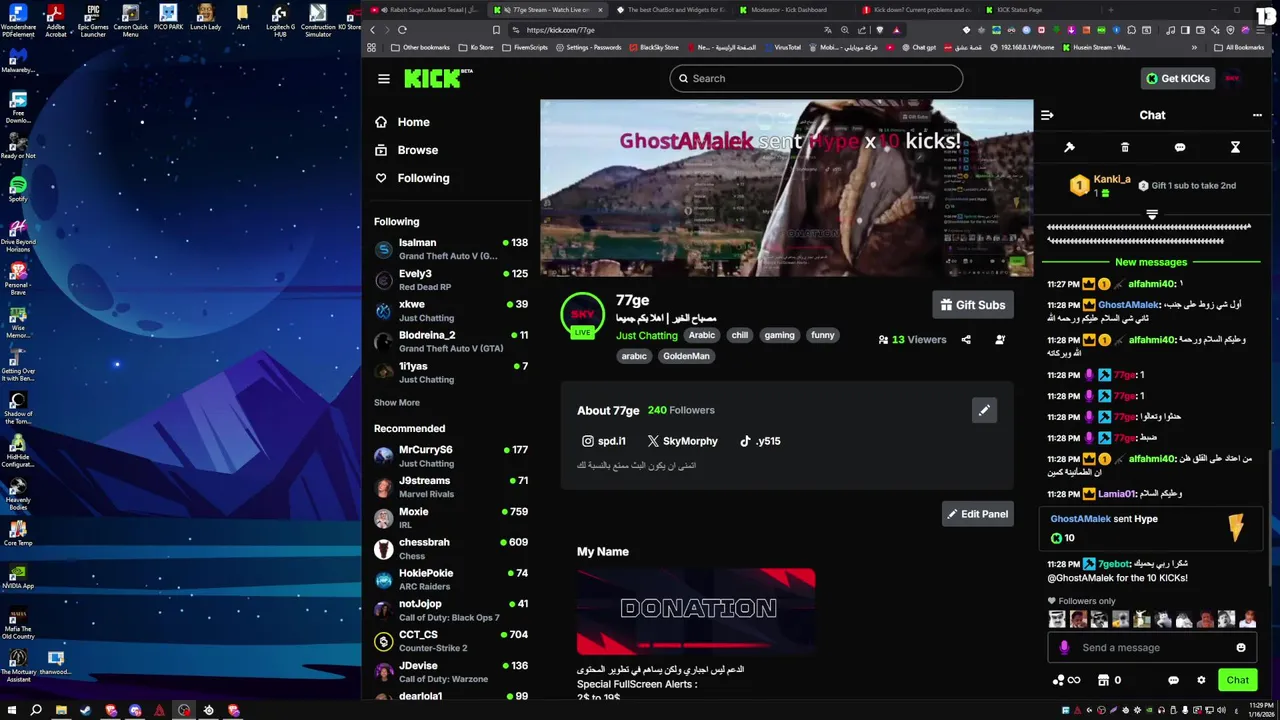Click the channel points infinity icon

[1067, 680]
